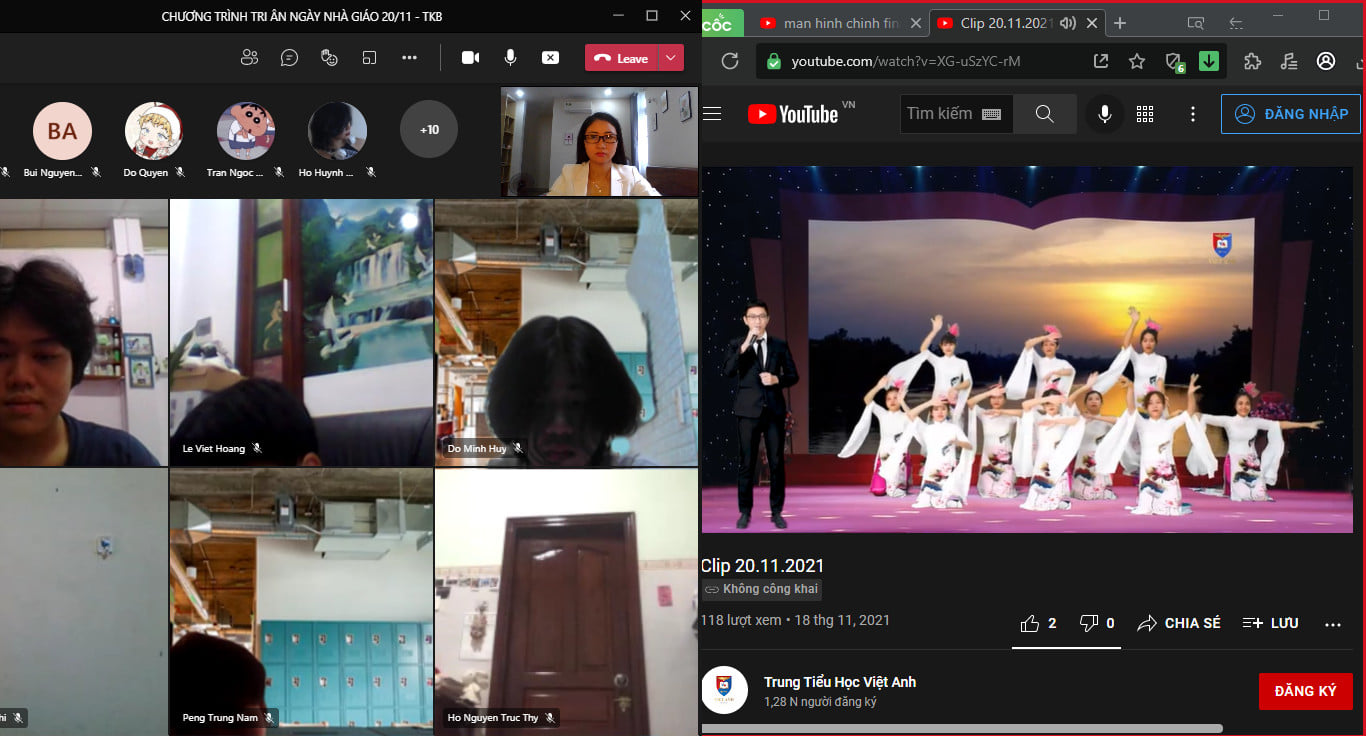Select the Tran Ngoc participant avatar
Image resolution: width=1366 pixels, height=736 pixels.
tap(246, 131)
